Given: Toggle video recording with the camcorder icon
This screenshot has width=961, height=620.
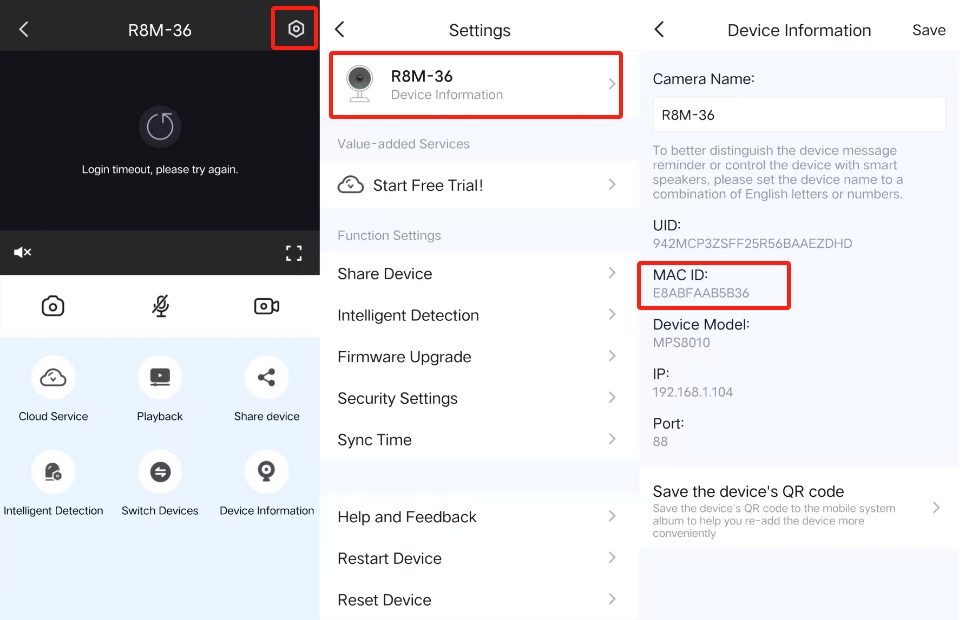Looking at the screenshot, I should click(266, 306).
